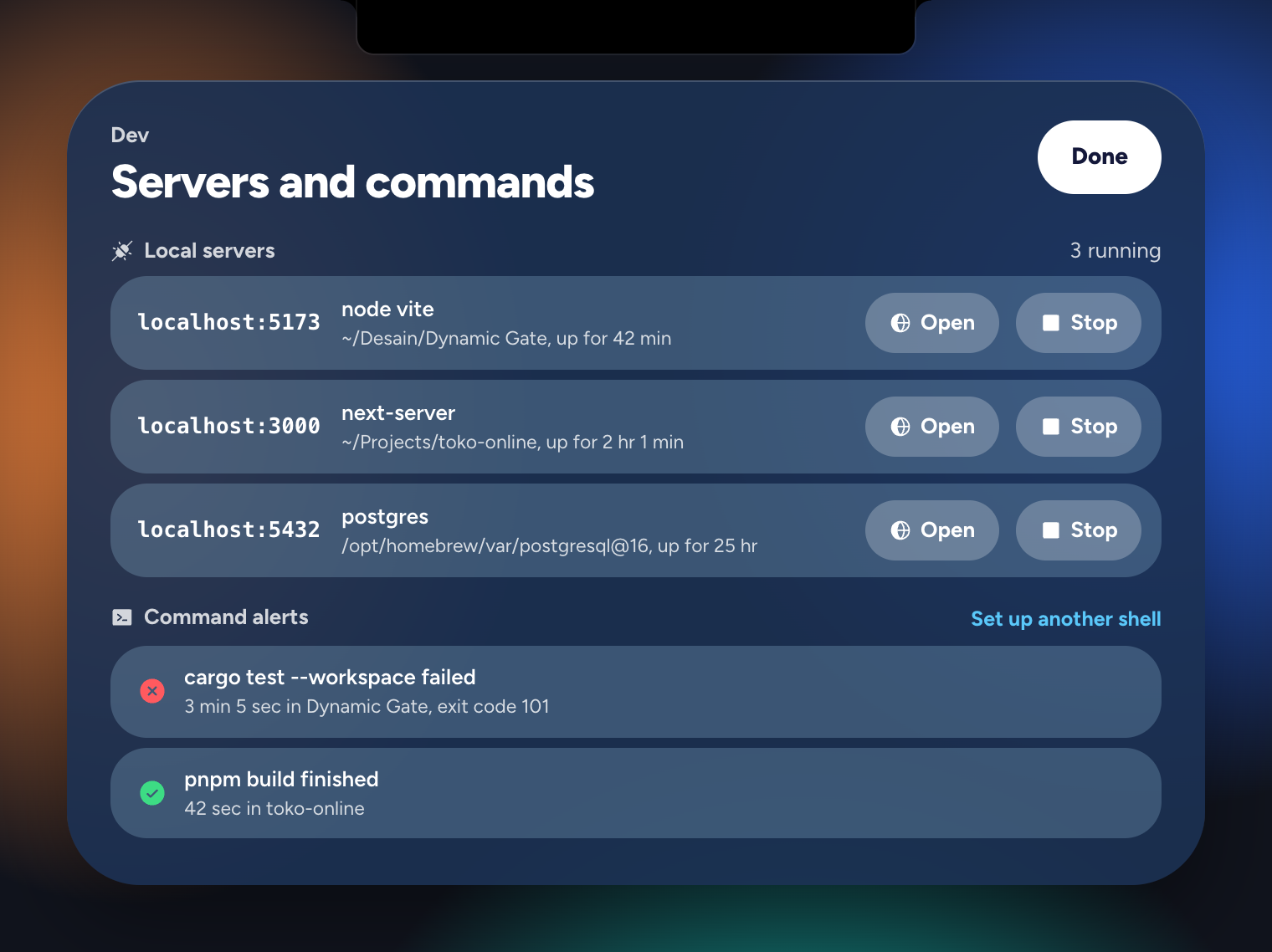The height and width of the screenshot is (952, 1272).
Task: Click the Local servers plug icon
Action: (x=122, y=251)
